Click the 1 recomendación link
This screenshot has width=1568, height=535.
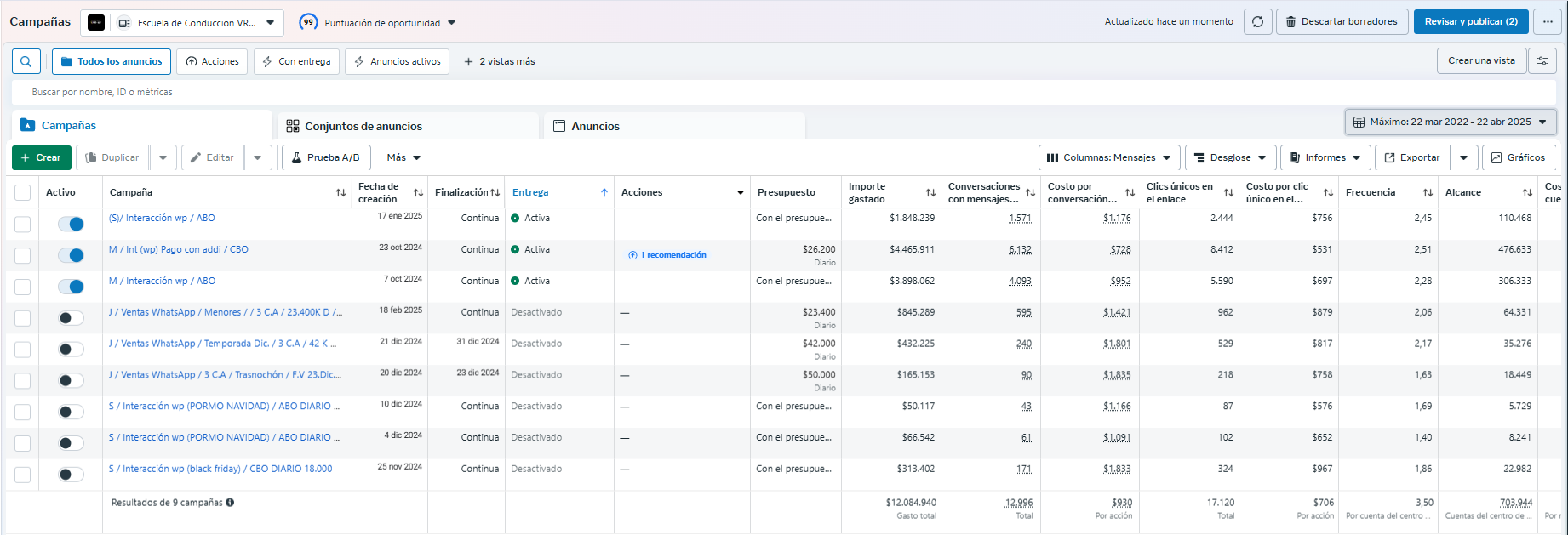[x=667, y=255]
